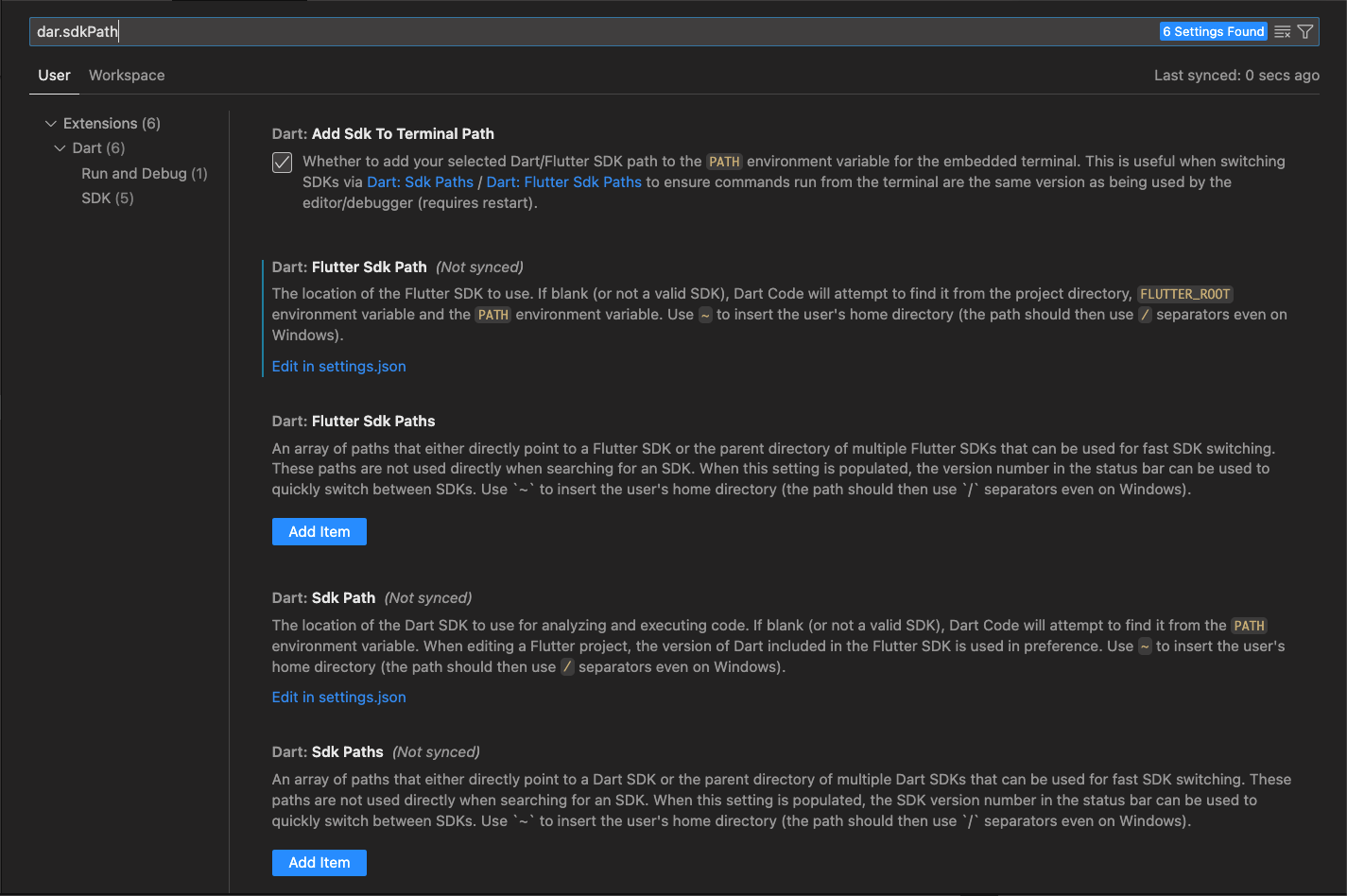Add Item to Dart Sdk Paths
Image resolution: width=1347 pixels, height=896 pixels.
pos(319,862)
